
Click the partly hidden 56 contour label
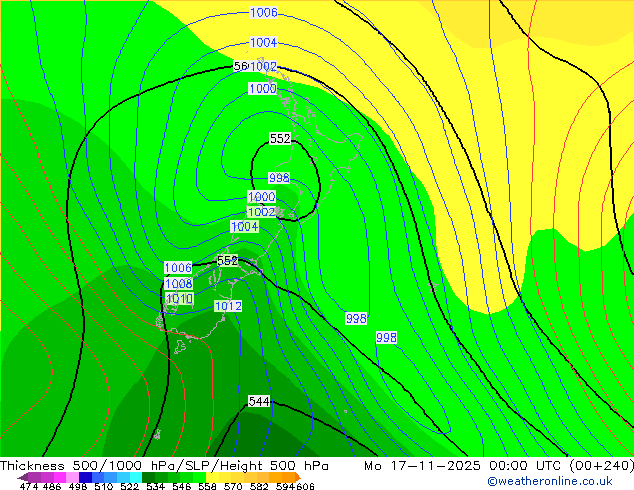[241, 66]
